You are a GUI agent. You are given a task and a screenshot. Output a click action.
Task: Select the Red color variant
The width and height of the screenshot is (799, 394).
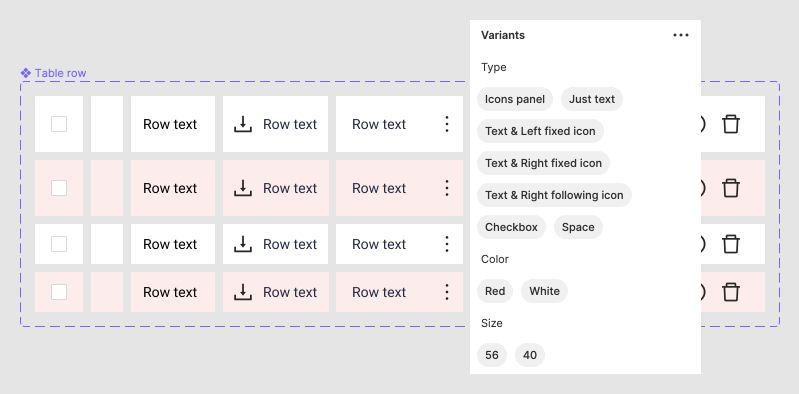tap(495, 291)
